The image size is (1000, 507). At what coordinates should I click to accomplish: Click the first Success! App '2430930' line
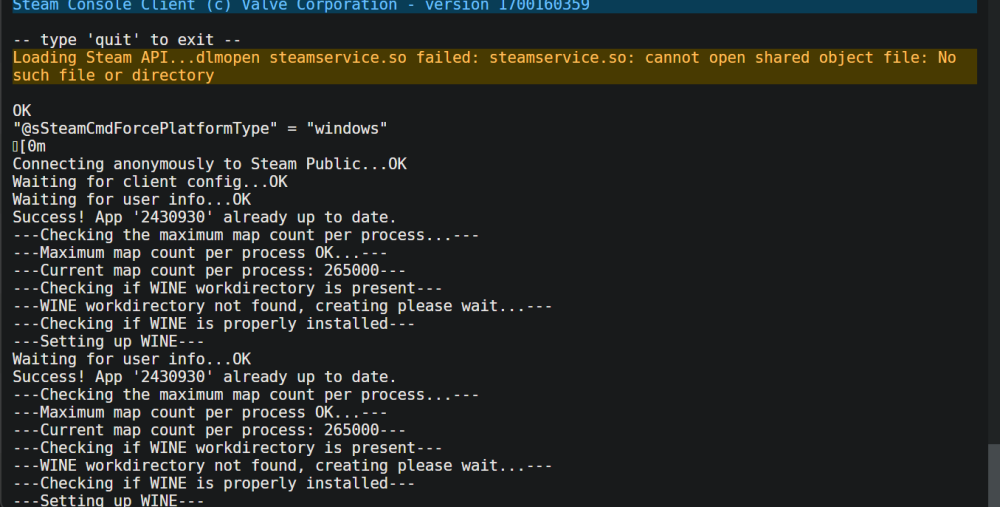[x=204, y=217]
